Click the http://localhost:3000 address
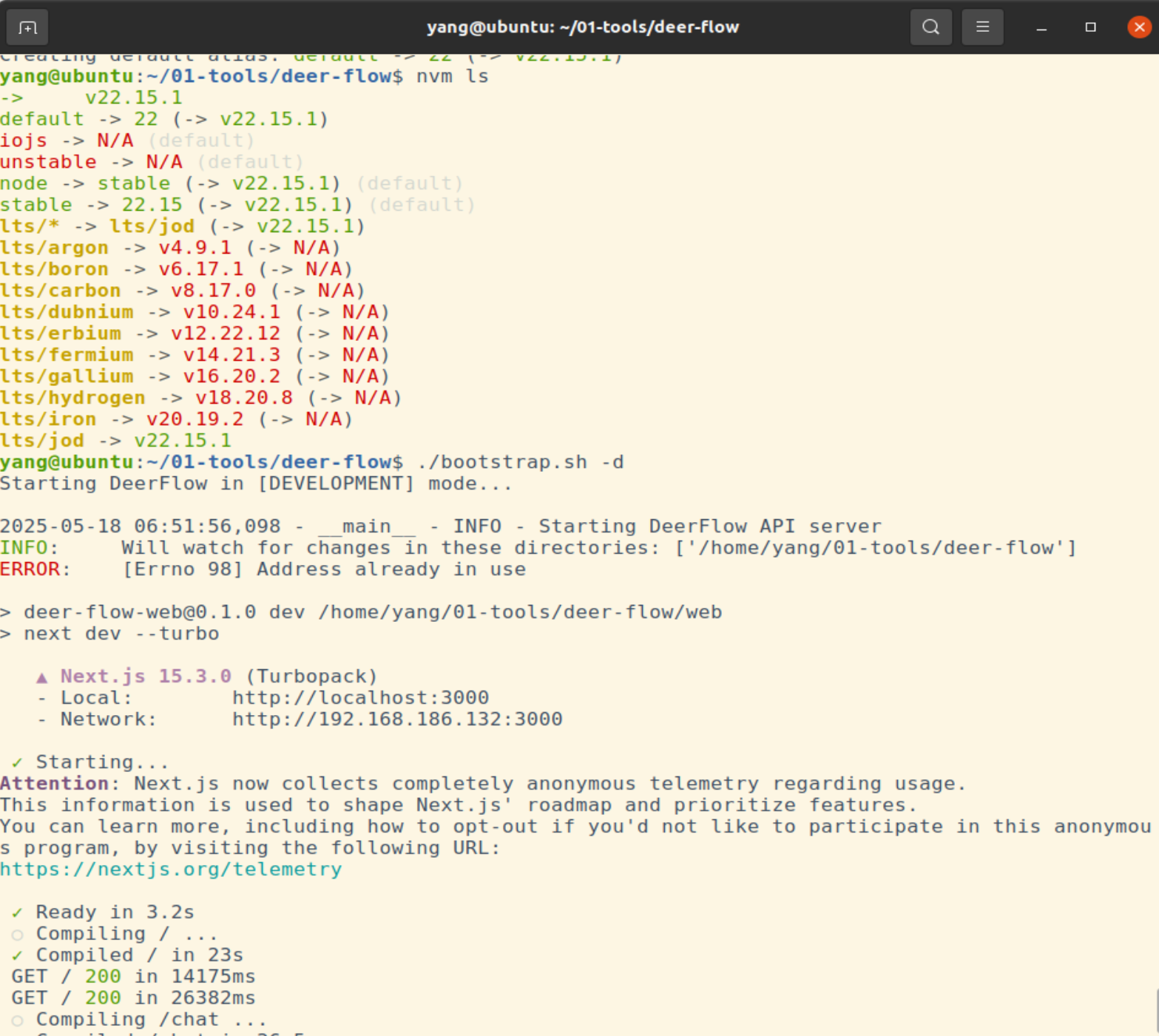1159x1036 pixels. tap(360, 697)
